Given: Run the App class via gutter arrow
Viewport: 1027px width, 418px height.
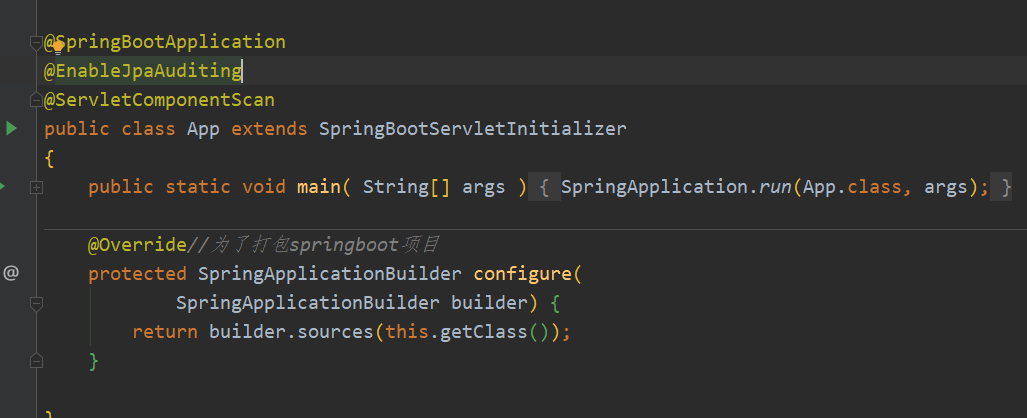Looking at the screenshot, I should (x=11, y=128).
